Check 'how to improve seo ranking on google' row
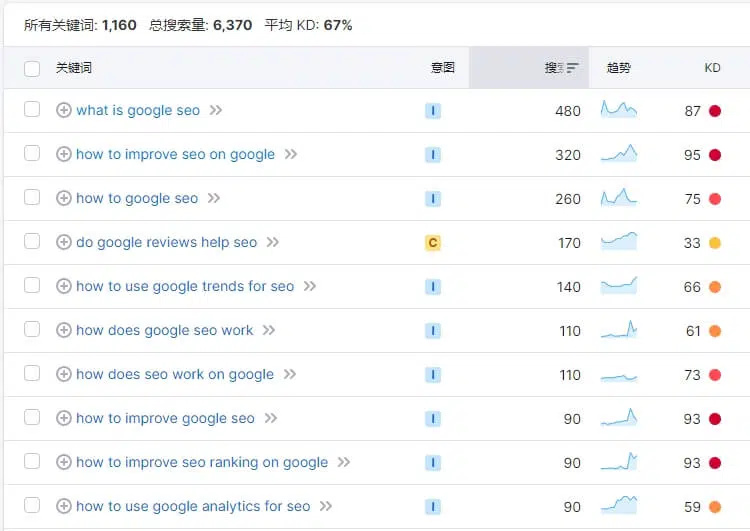The width and height of the screenshot is (750, 531). click(32, 461)
